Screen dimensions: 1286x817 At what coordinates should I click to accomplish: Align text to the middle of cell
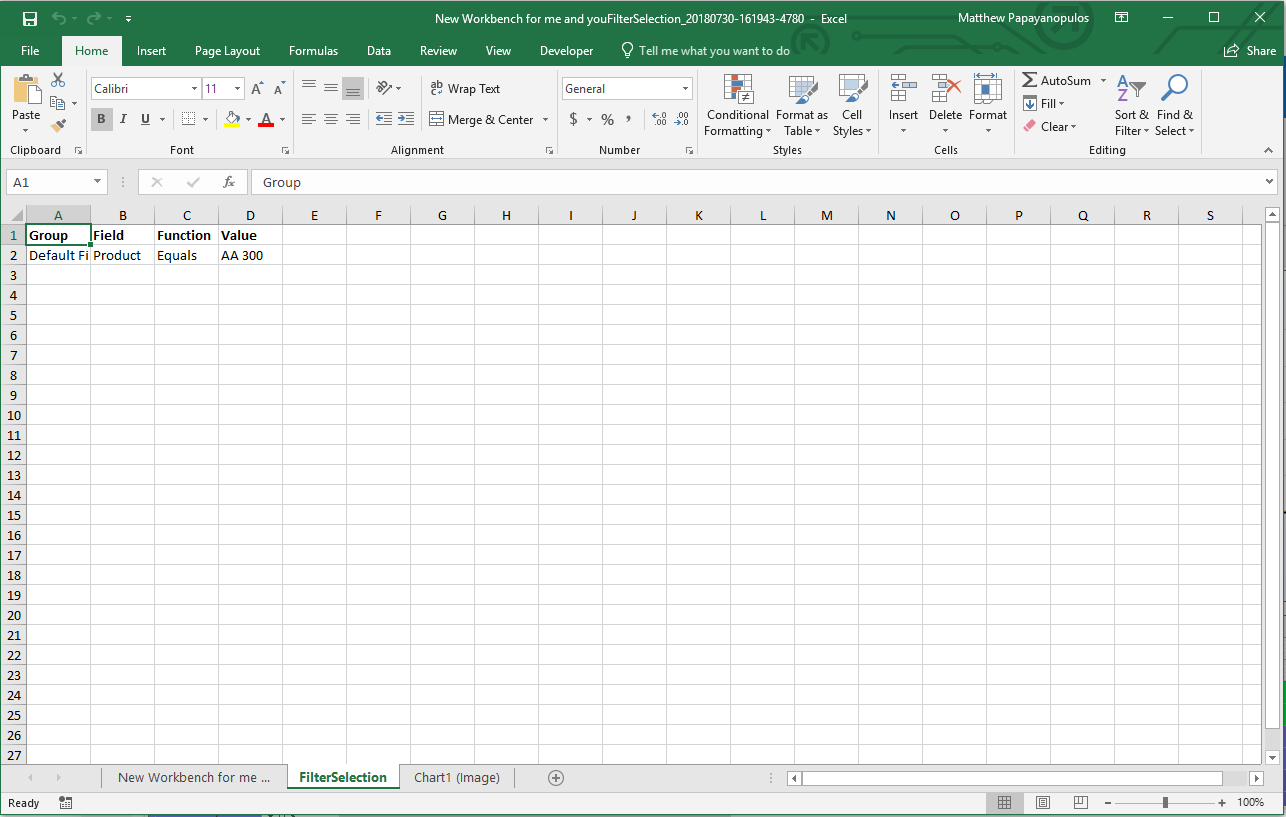(331, 88)
